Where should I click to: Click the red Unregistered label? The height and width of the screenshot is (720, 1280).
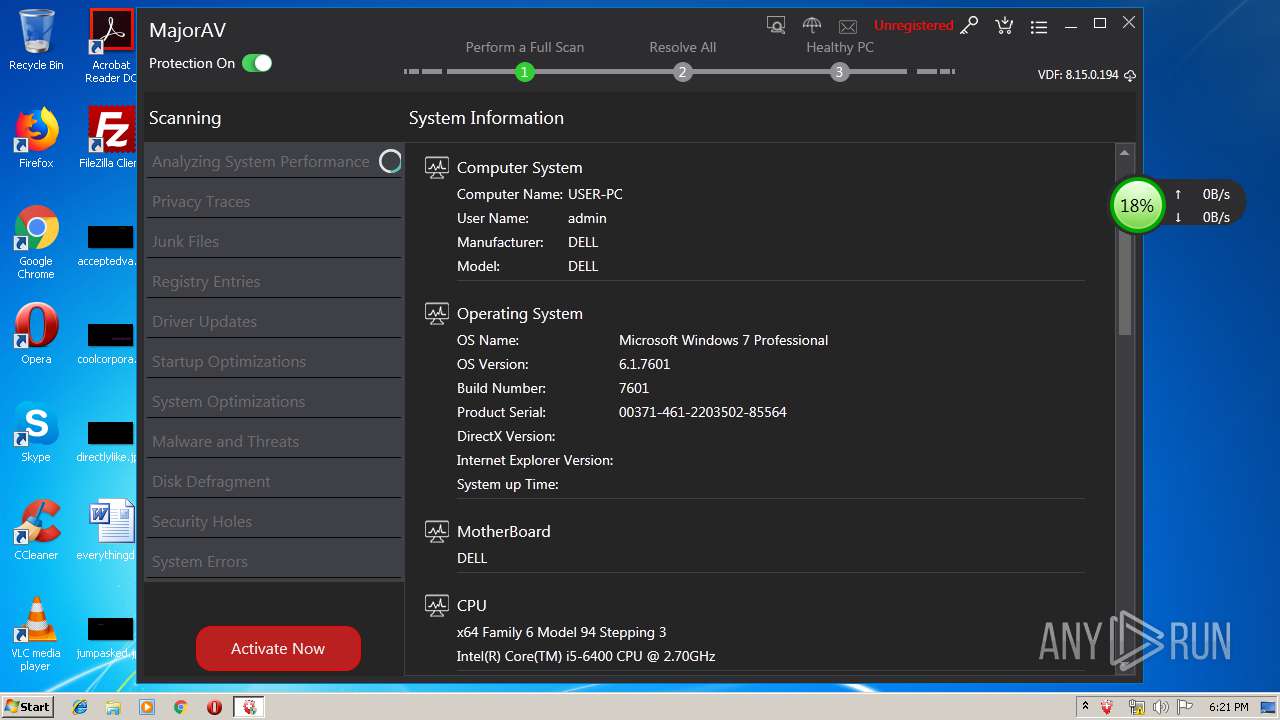913,26
